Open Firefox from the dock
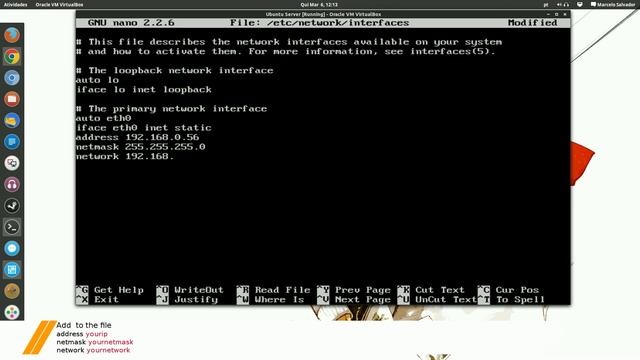 12,35
